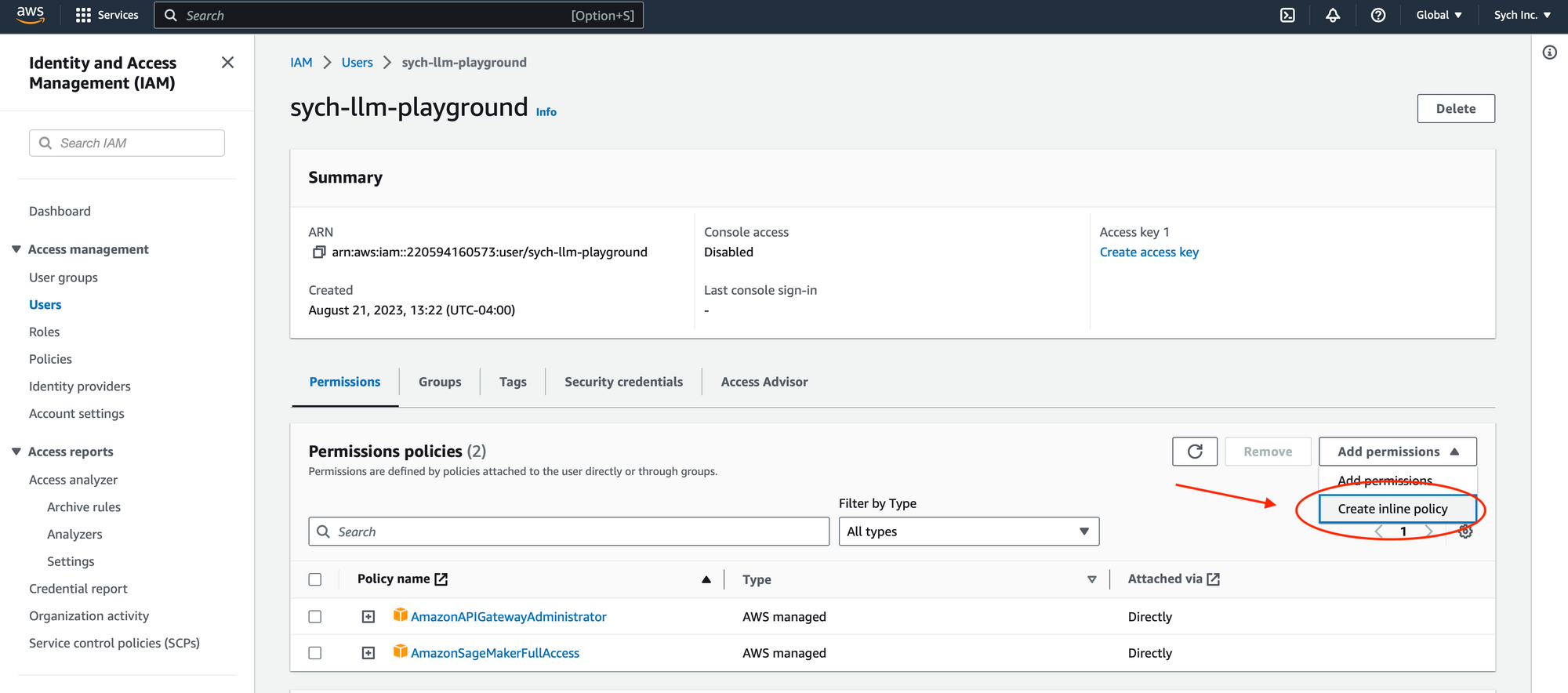The width and height of the screenshot is (1568, 693).
Task: Open the AmazonSageMakerFullAccess policy link
Action: coord(495,653)
